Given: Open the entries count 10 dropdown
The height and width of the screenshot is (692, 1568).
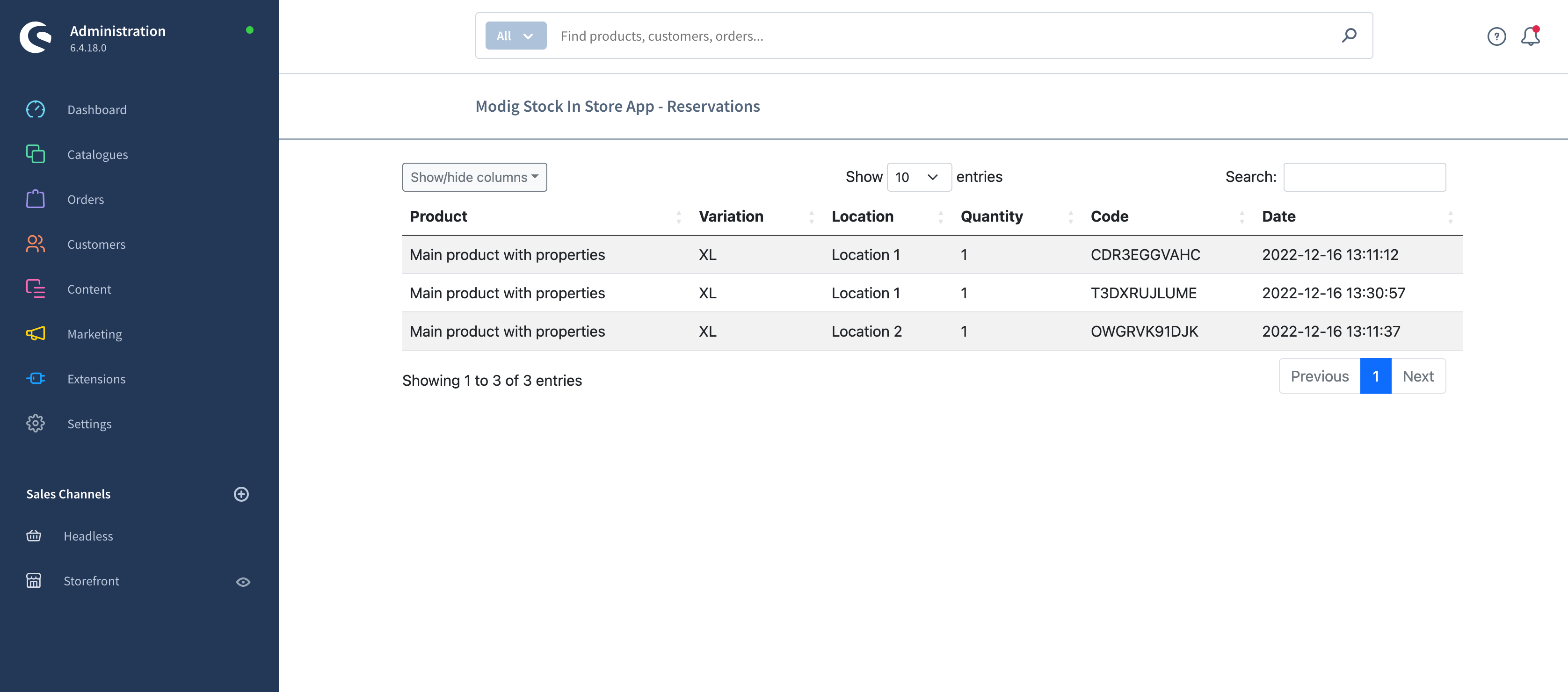Looking at the screenshot, I should 919,177.
